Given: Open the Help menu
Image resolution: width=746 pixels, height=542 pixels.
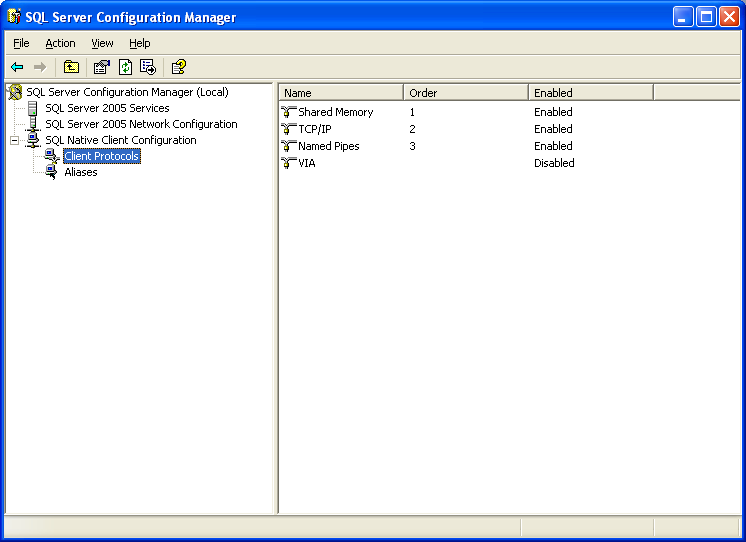Looking at the screenshot, I should pyautogui.click(x=139, y=43).
